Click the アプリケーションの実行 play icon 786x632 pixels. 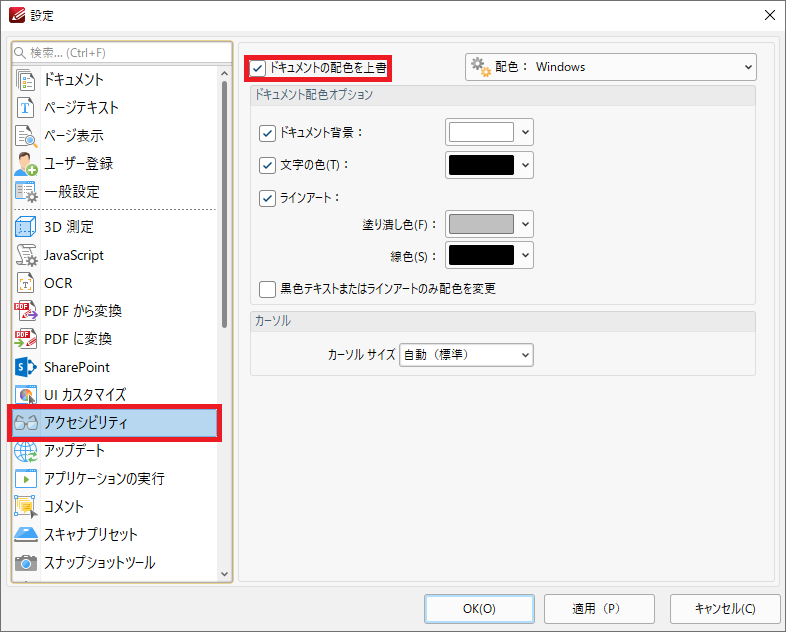tap(26, 479)
